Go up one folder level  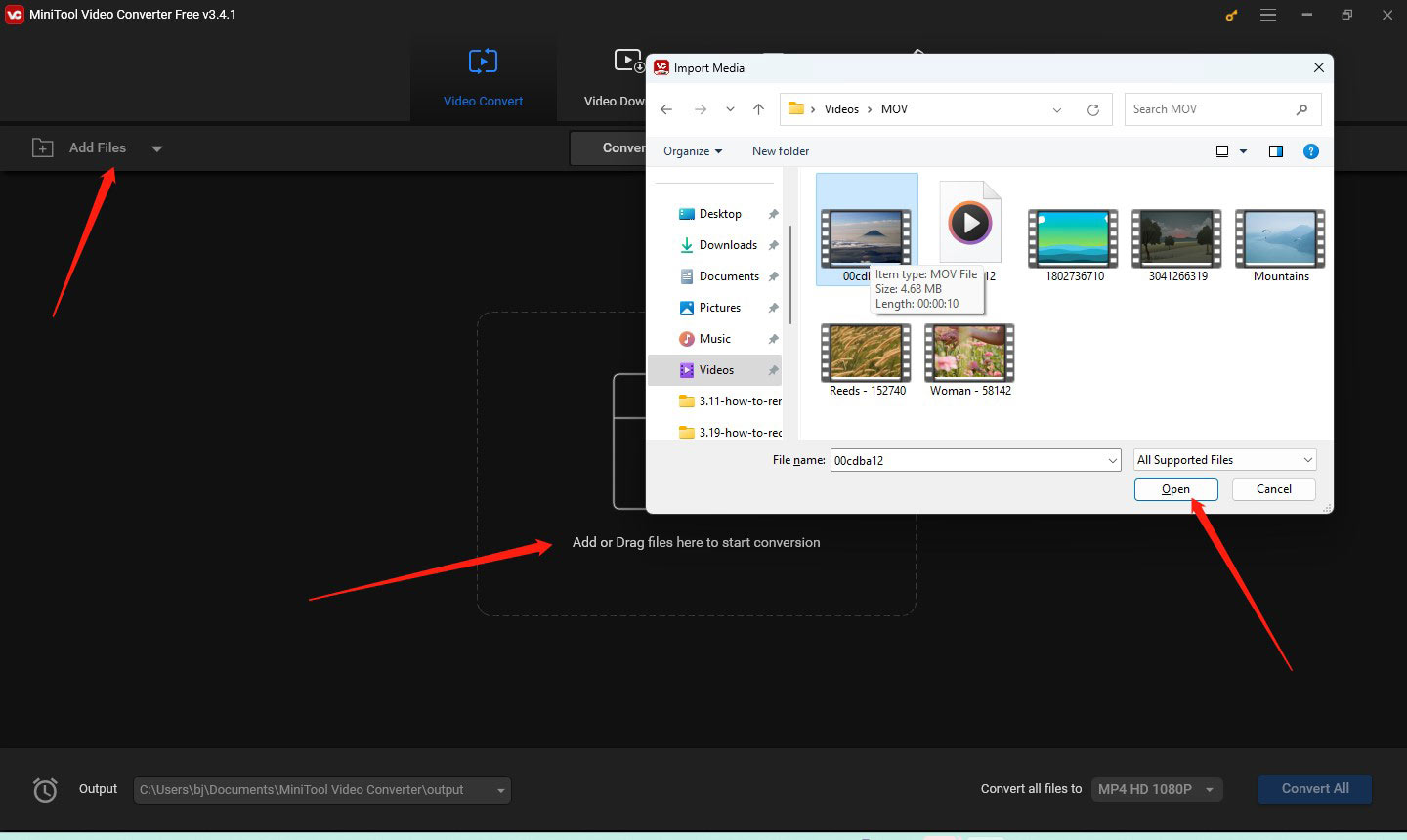758,109
